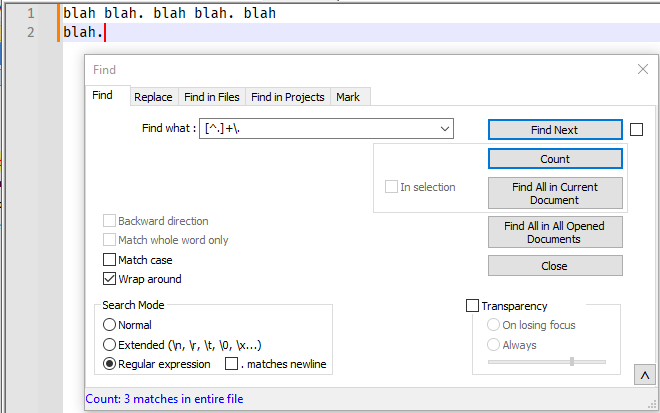The height and width of the screenshot is (413, 660).
Task: Enable the '. matches newline' checkbox
Action: click(x=231, y=364)
